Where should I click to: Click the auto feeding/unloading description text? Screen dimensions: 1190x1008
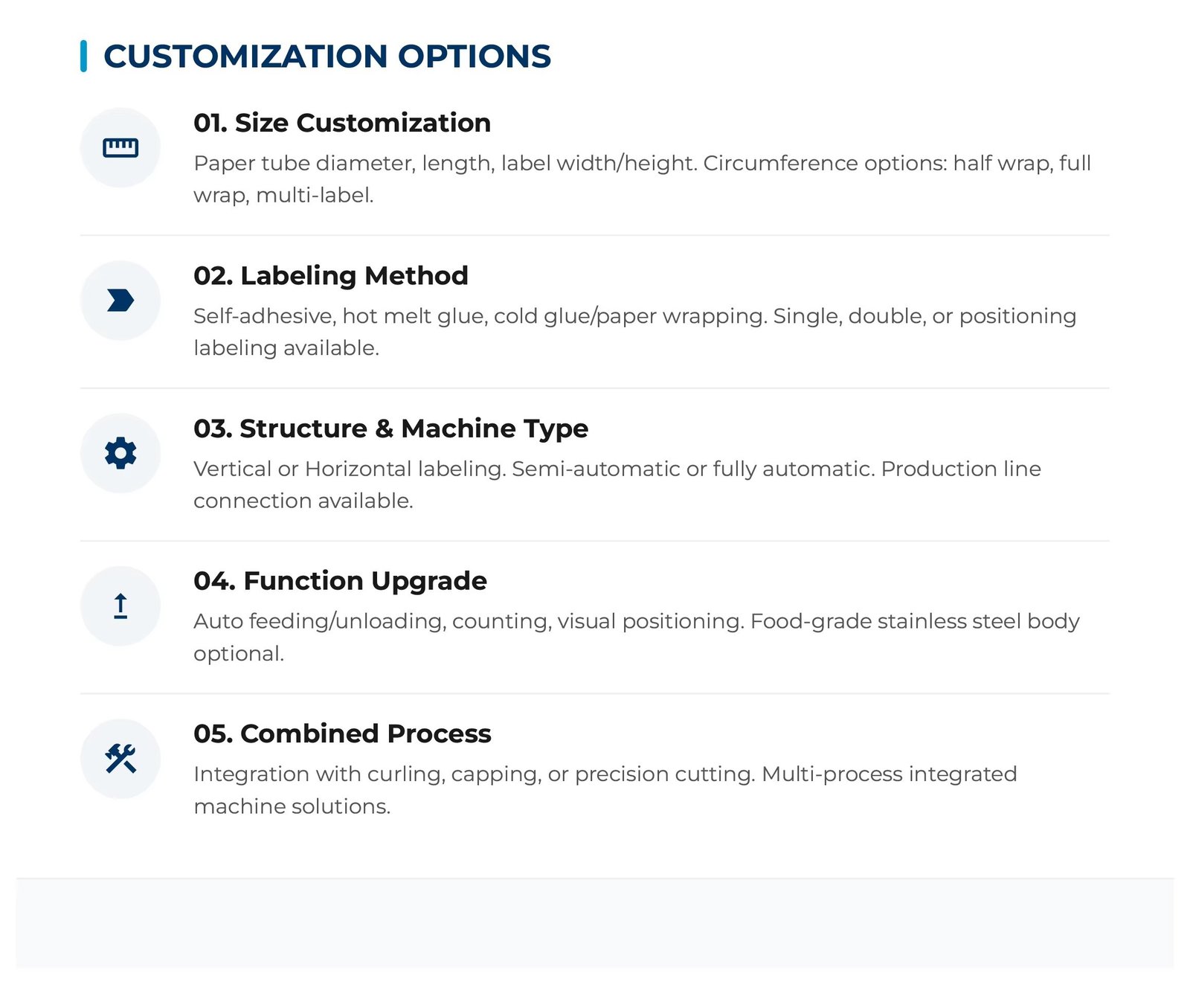pos(637,637)
